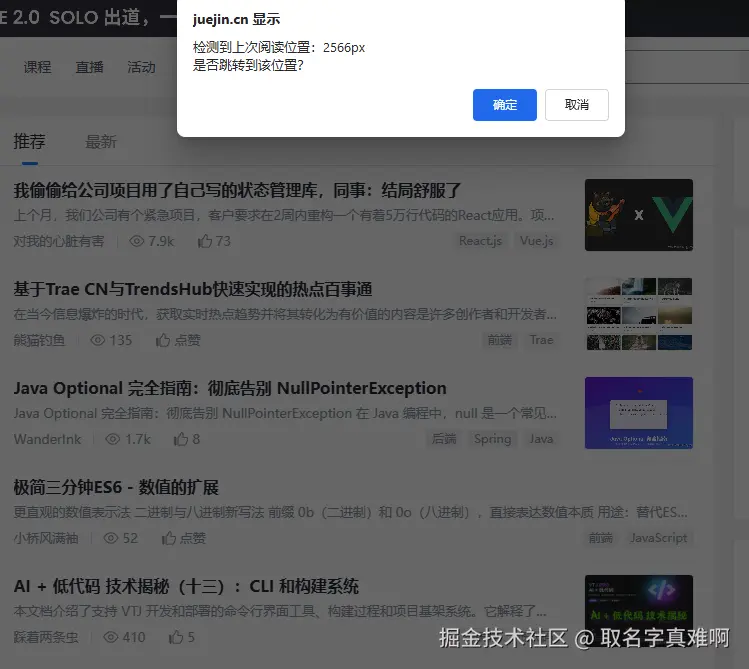Open article Java Optional 完全指南
The image size is (749, 669).
click(230, 388)
